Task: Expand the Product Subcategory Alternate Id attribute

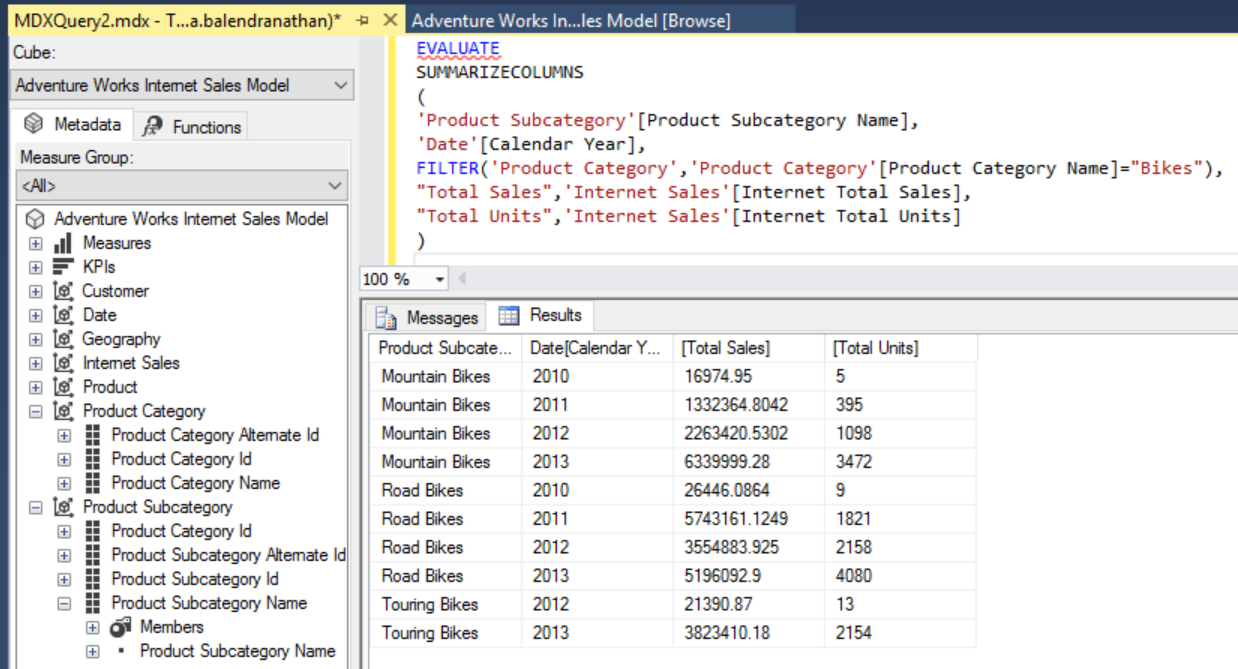Action: (x=64, y=555)
